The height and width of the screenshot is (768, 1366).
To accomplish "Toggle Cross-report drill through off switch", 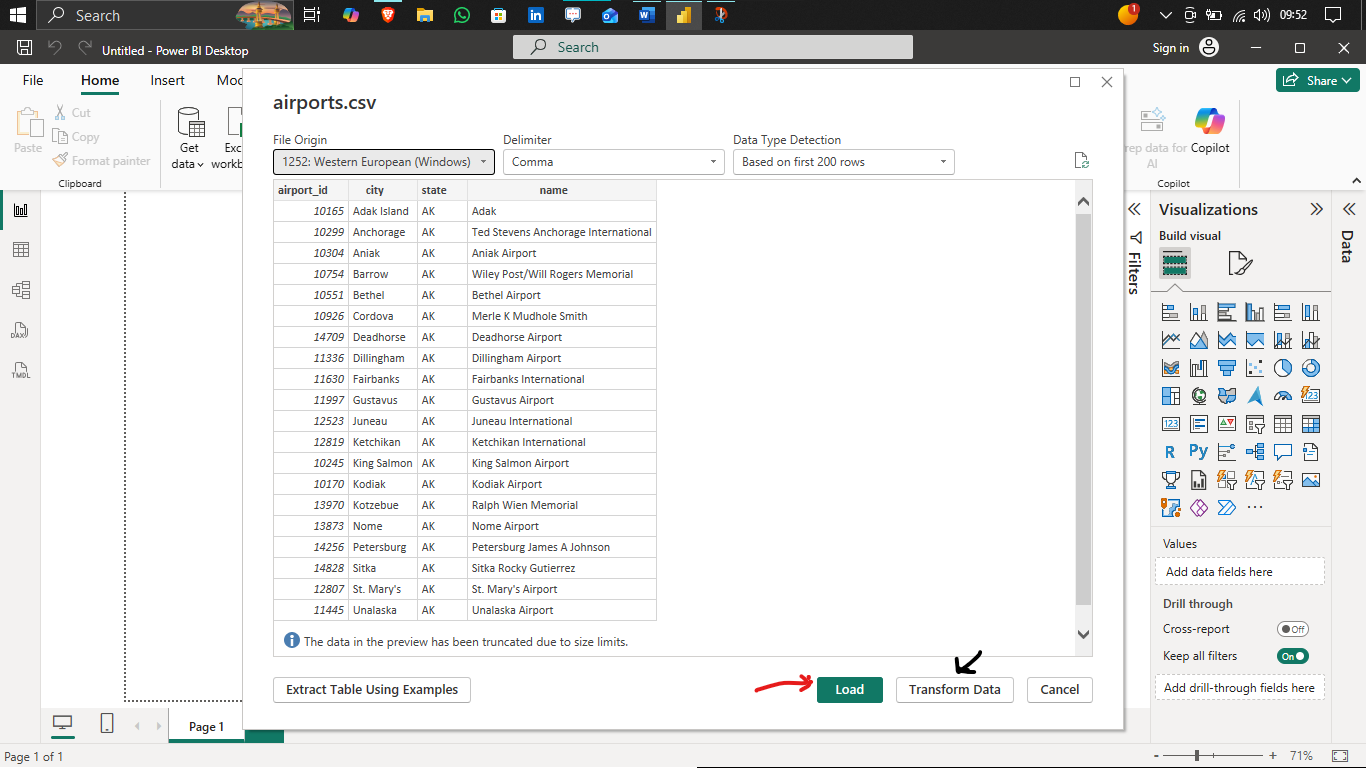I will click(1293, 629).
